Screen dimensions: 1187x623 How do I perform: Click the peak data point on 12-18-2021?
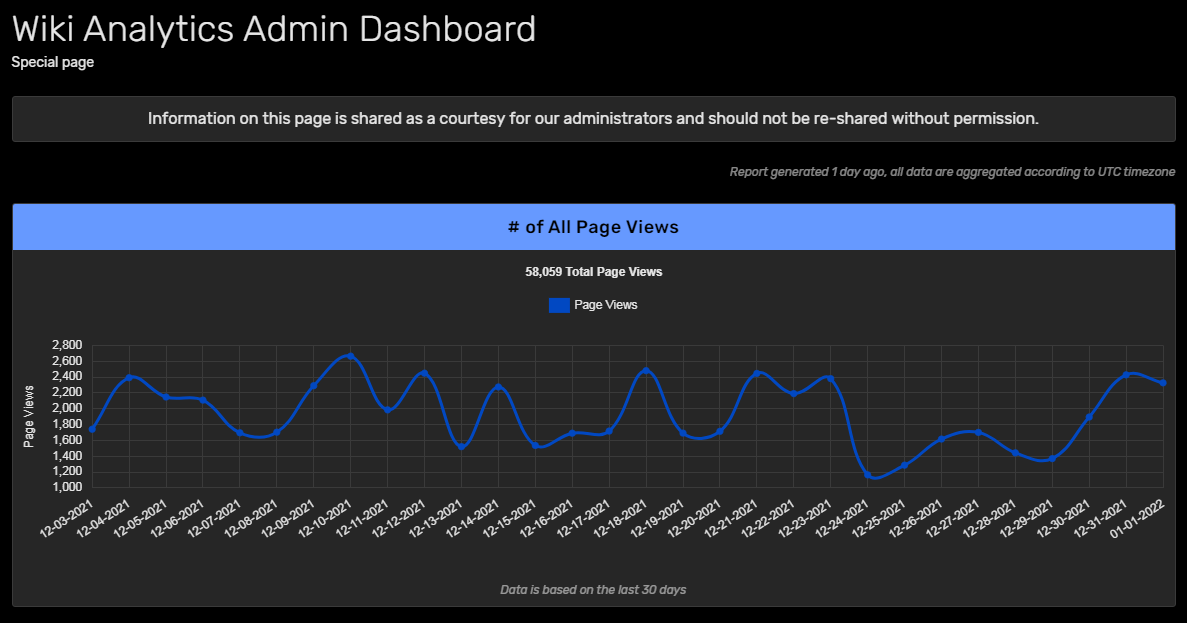[x=645, y=369]
